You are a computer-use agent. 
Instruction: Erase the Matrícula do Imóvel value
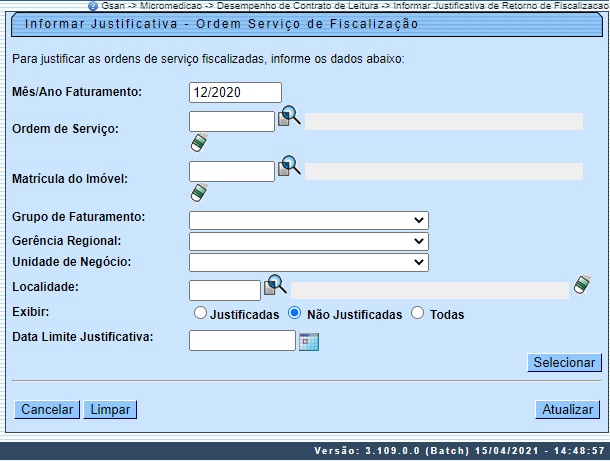pyautogui.click(x=198, y=192)
